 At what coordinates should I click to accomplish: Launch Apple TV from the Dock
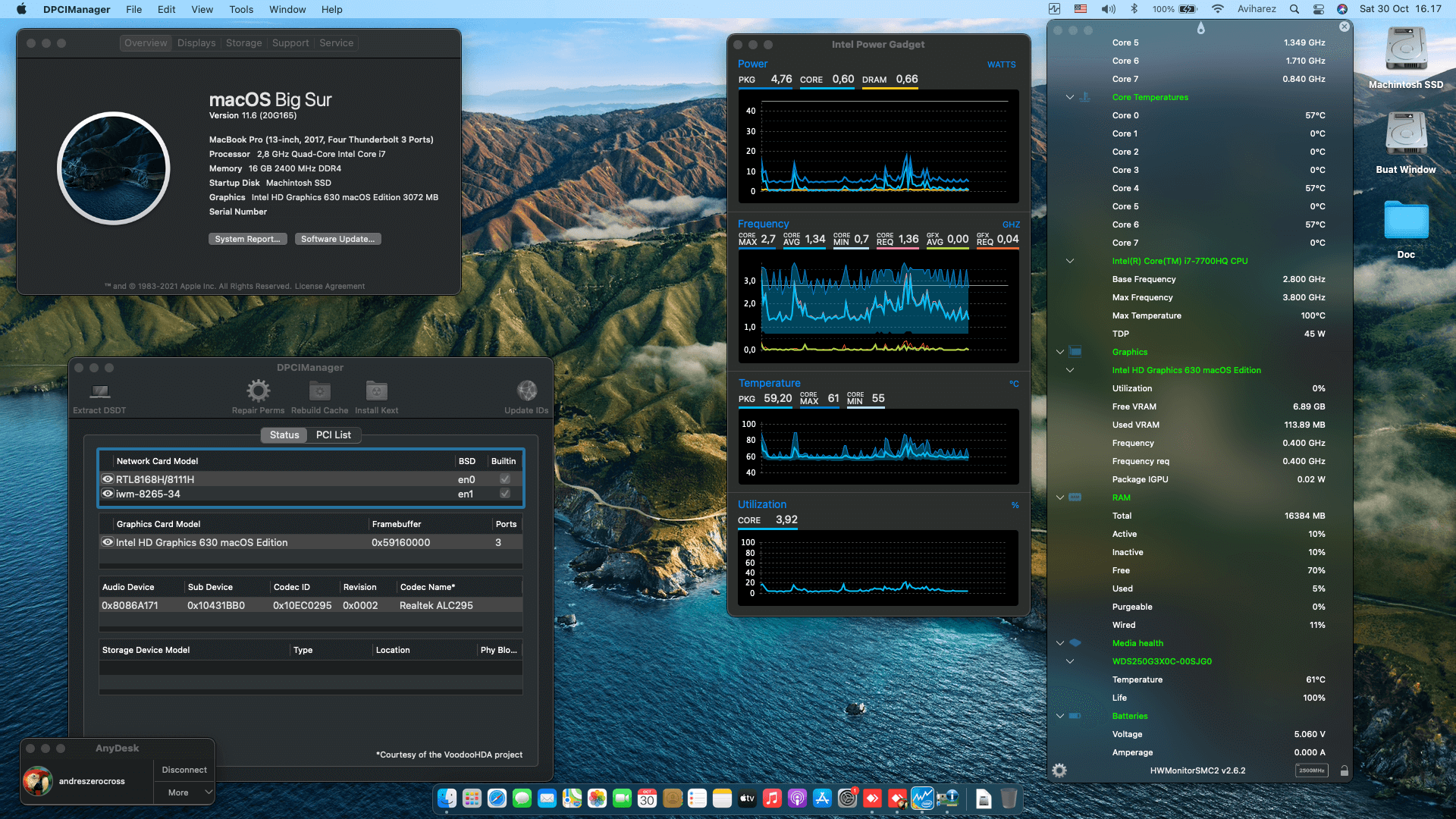pos(747,798)
